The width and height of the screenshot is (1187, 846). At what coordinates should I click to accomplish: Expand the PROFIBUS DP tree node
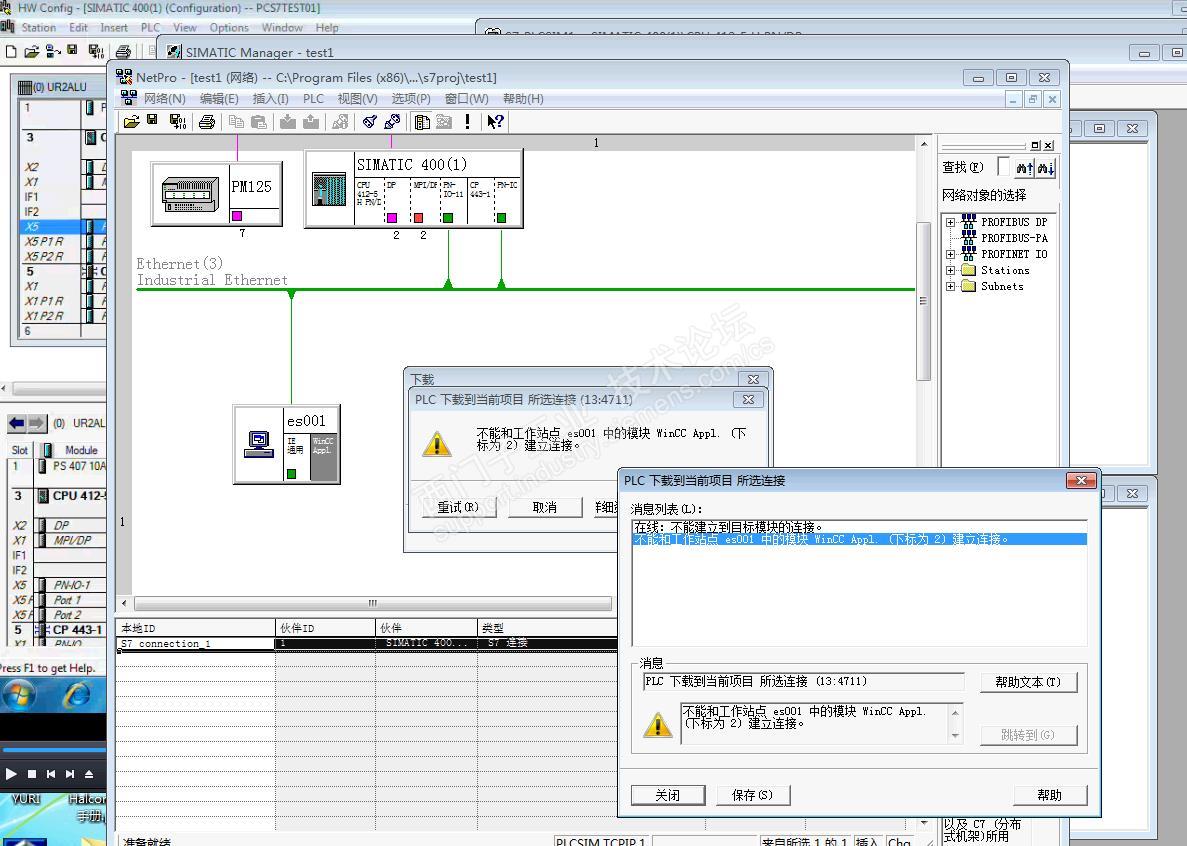(x=951, y=222)
